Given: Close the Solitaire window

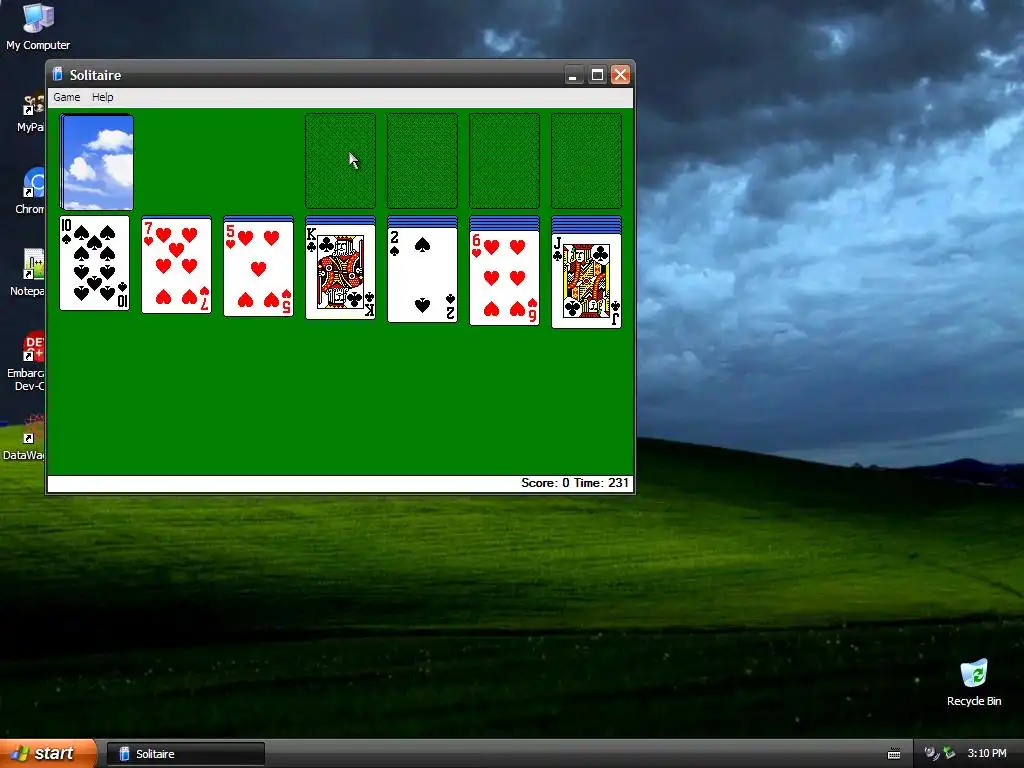Looking at the screenshot, I should point(620,75).
